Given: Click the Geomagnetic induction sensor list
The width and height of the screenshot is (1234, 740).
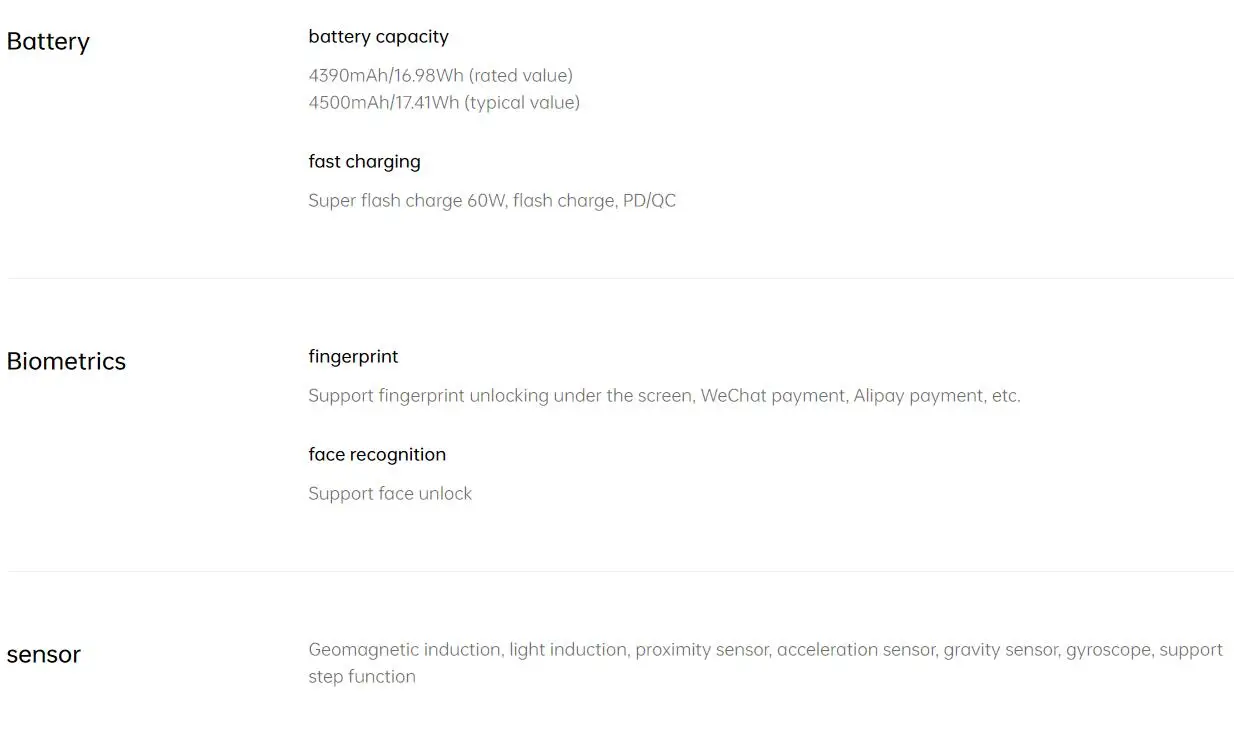Looking at the screenshot, I should click(x=765, y=663).
